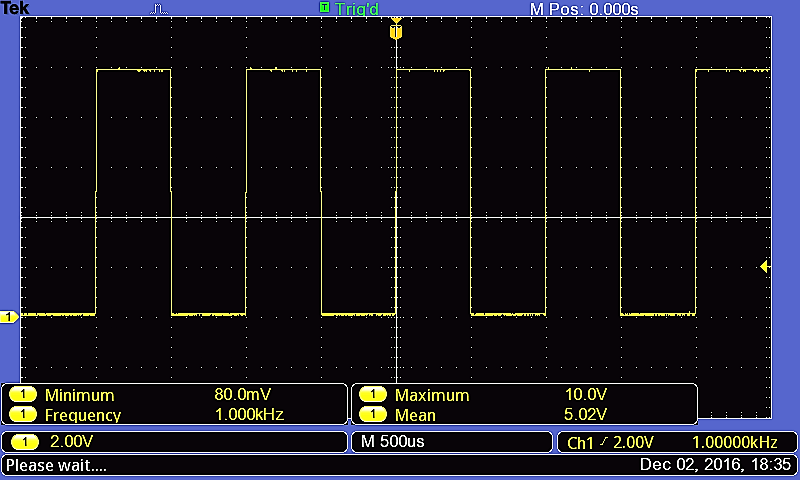Click the Frequency measurement label

tap(83, 415)
